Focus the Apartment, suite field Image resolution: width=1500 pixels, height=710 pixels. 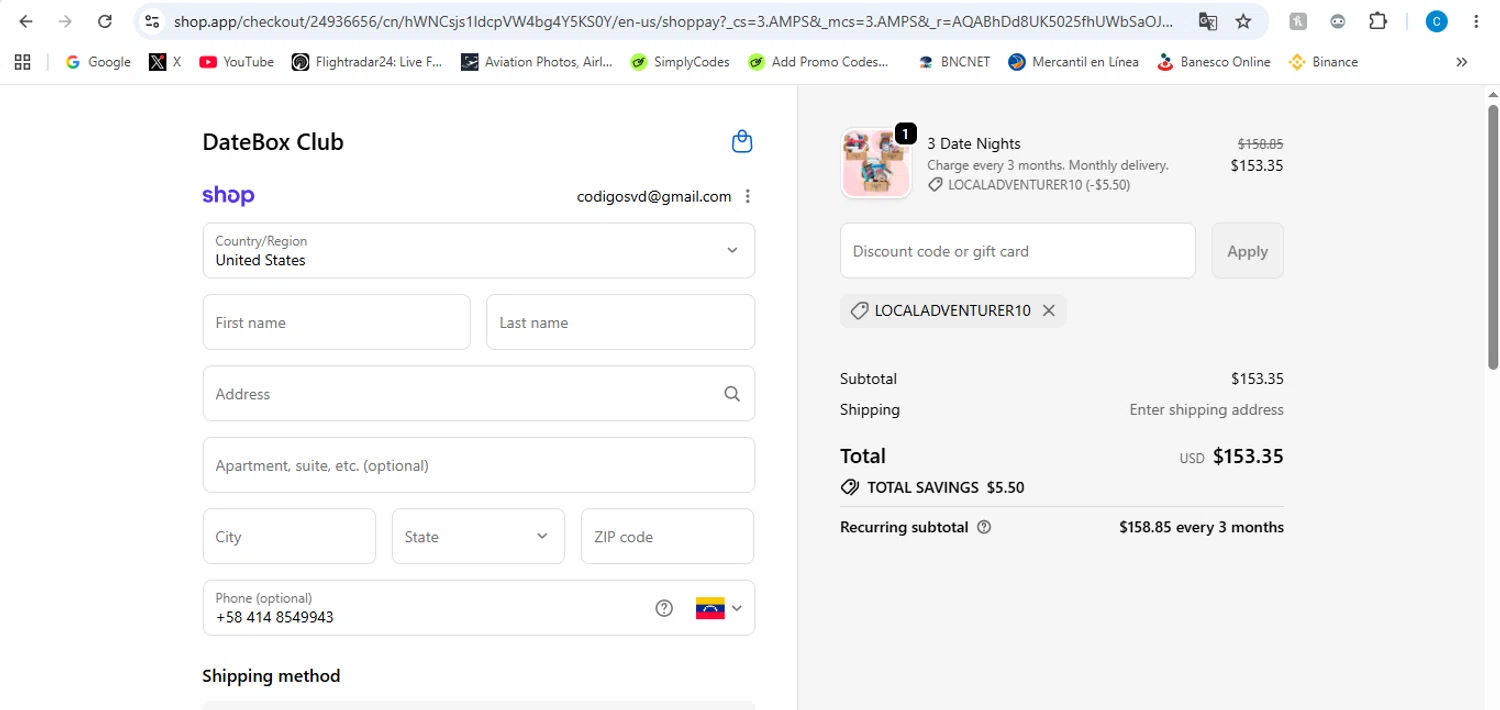tap(479, 465)
